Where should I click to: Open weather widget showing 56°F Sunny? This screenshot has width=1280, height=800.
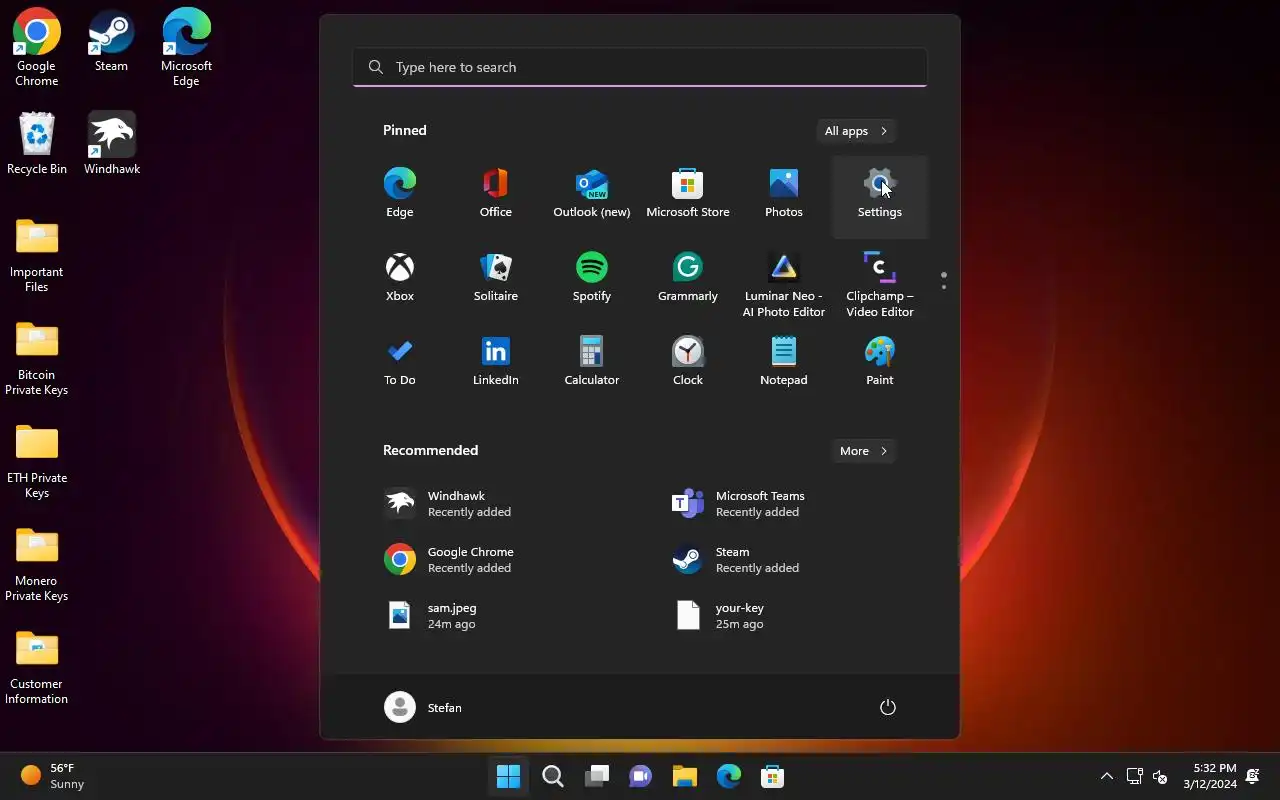pos(54,776)
